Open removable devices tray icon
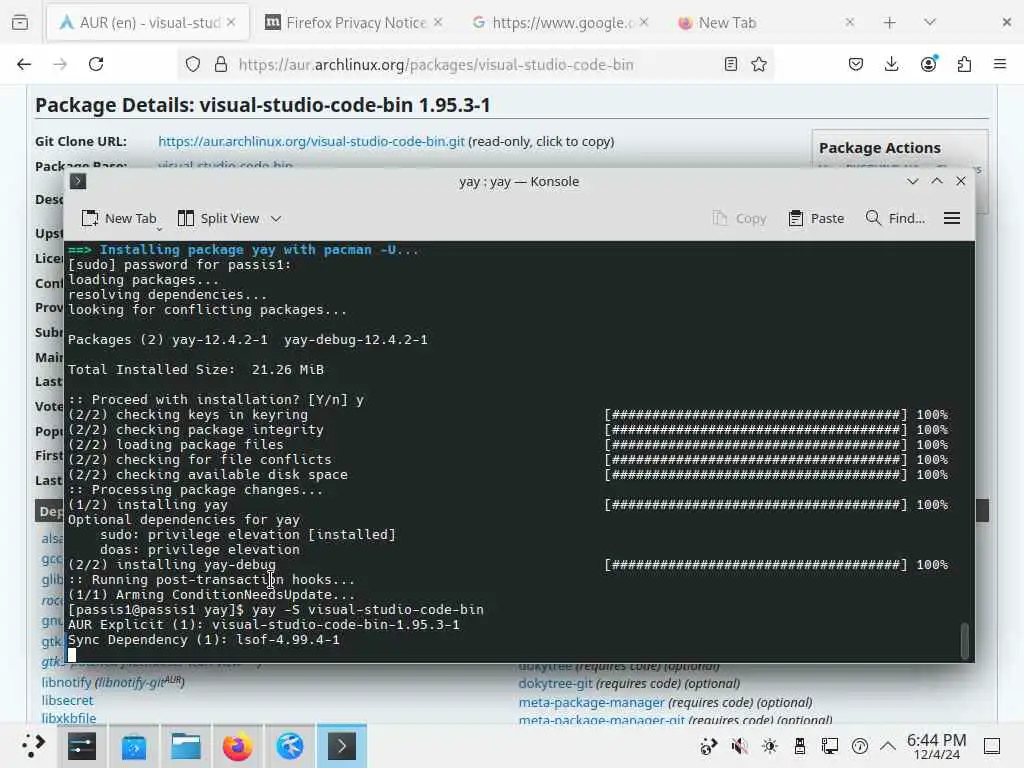1024x768 pixels. [x=800, y=746]
